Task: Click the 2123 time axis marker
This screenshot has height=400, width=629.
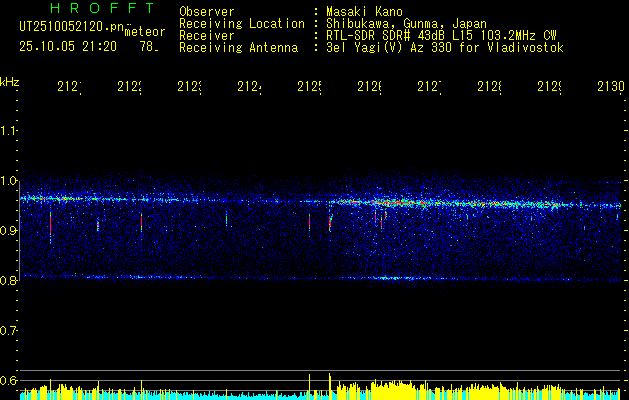Action: click(189, 86)
